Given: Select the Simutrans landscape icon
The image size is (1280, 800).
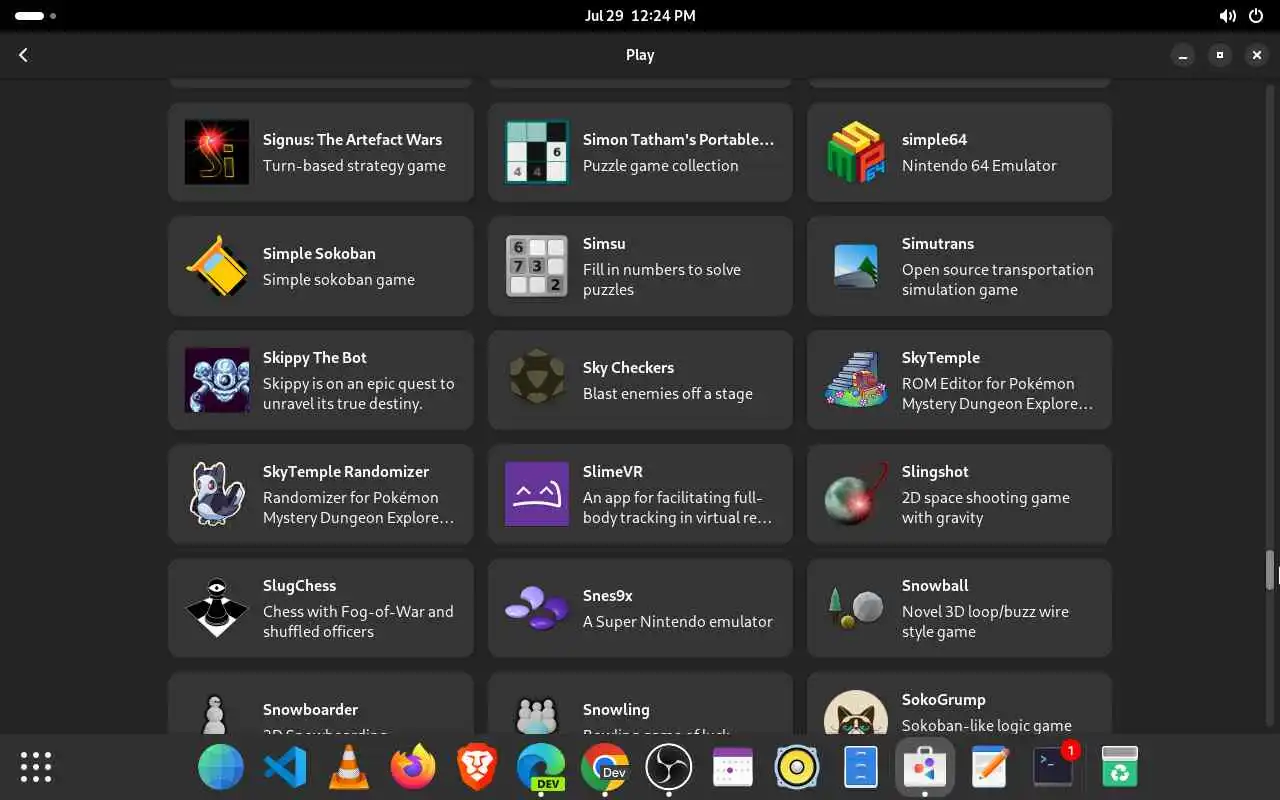Looking at the screenshot, I should point(856,266).
